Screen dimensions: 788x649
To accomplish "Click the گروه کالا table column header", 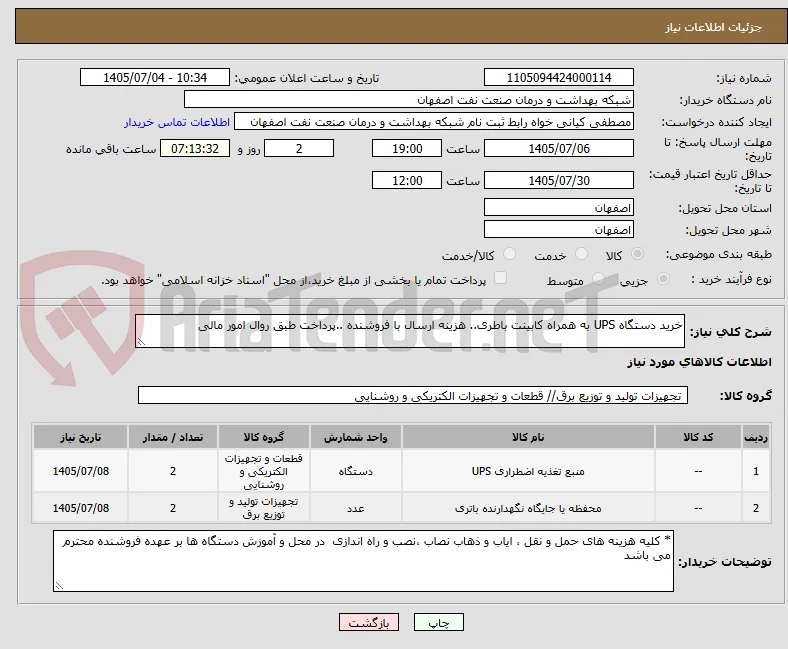I will 264,437.
